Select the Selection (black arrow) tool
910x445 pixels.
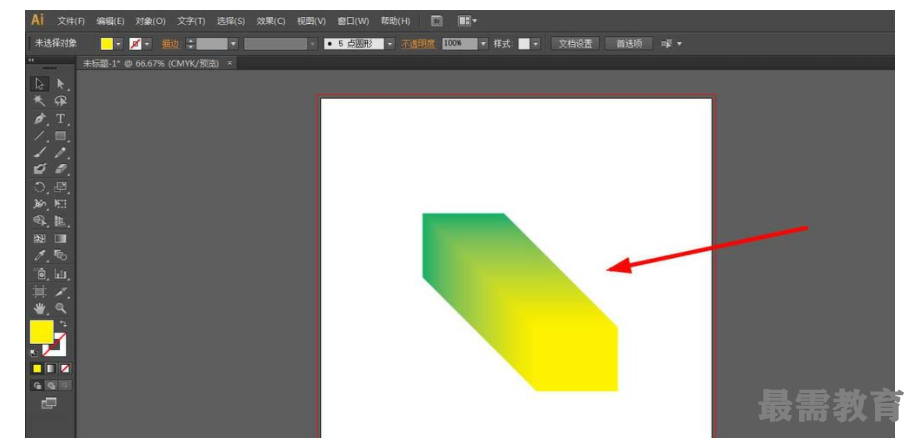pos(39,84)
